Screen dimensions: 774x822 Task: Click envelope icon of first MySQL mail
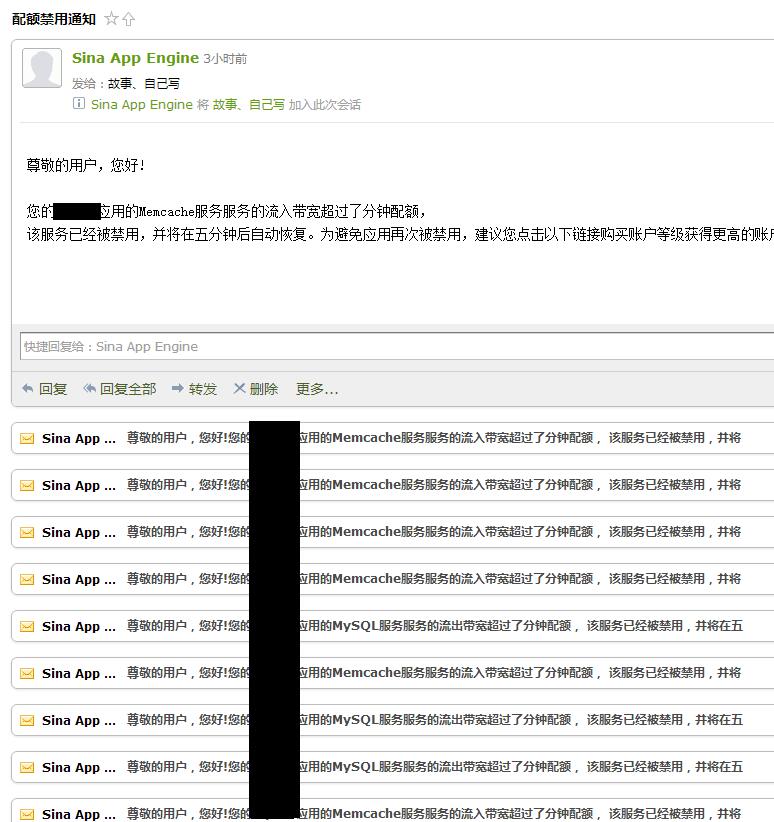[27, 626]
